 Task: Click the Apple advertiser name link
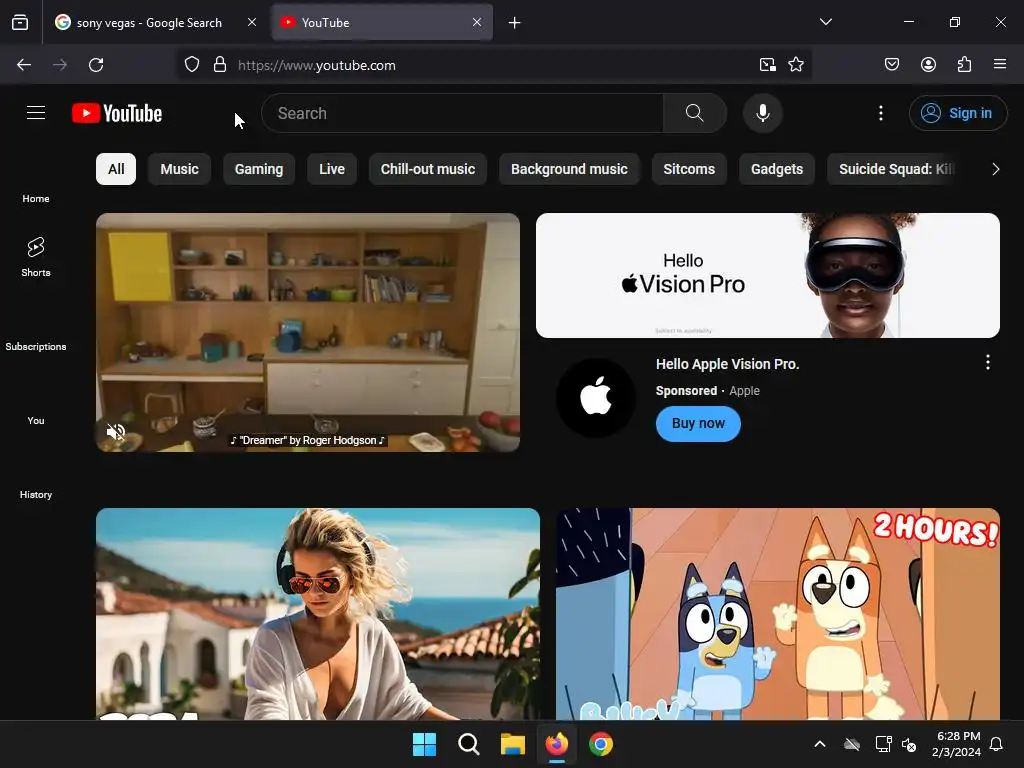[744, 391]
